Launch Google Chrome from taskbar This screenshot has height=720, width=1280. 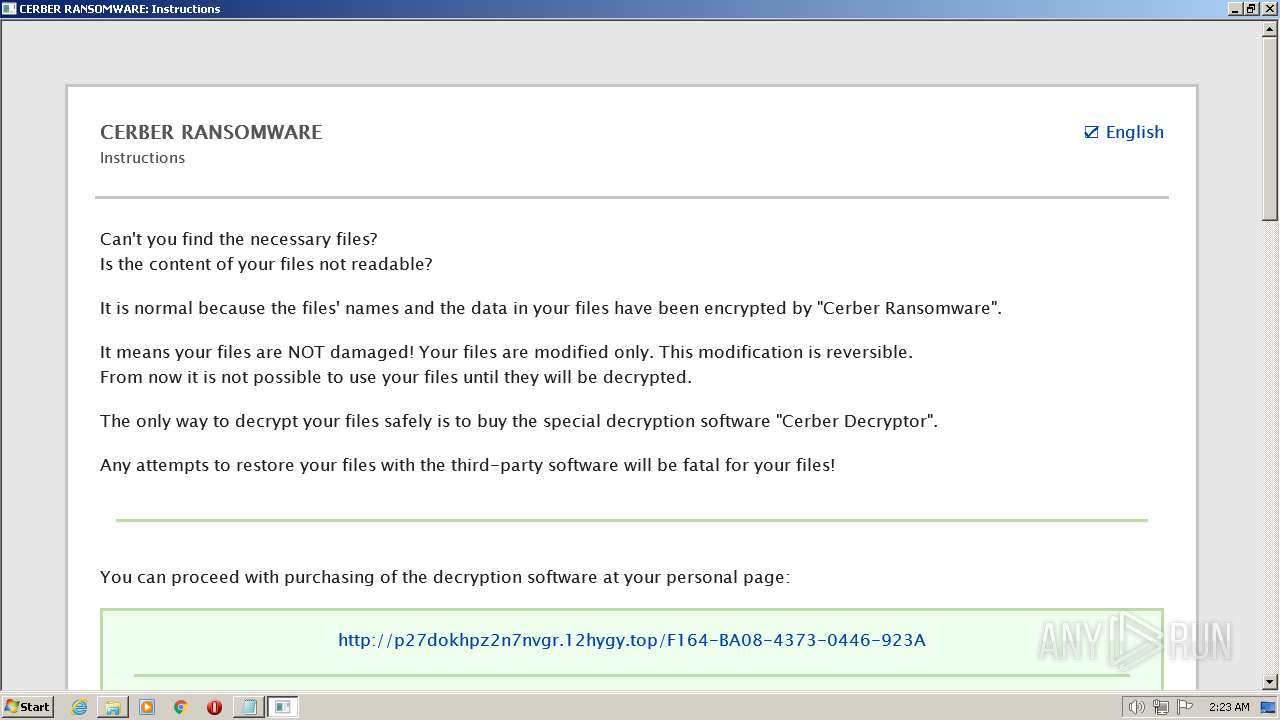tap(180, 707)
